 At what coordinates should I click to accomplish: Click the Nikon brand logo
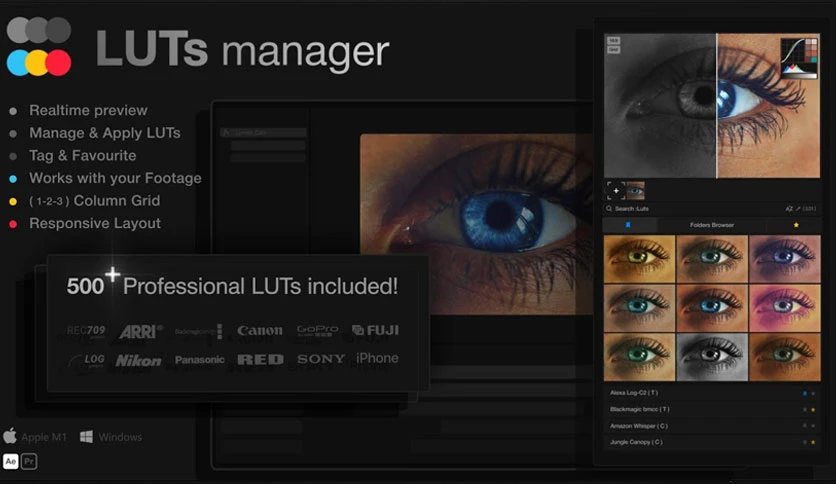point(139,361)
